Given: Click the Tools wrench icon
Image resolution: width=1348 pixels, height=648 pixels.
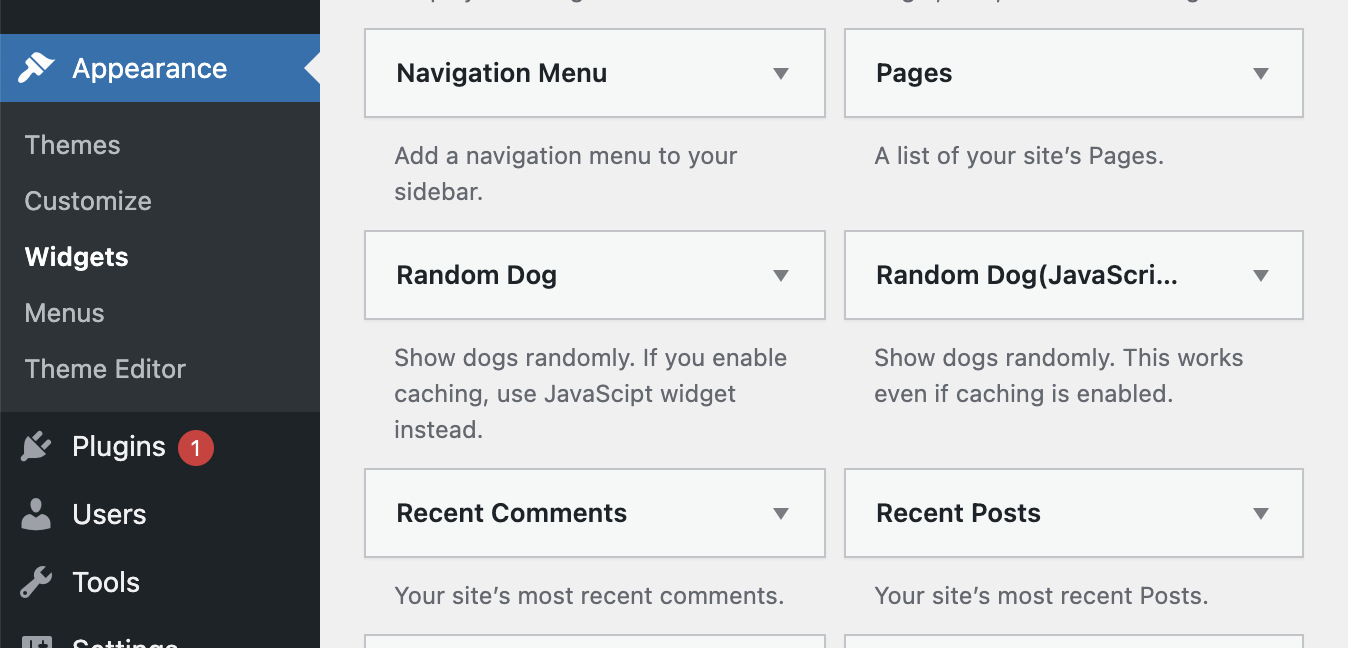Looking at the screenshot, I should point(36,582).
